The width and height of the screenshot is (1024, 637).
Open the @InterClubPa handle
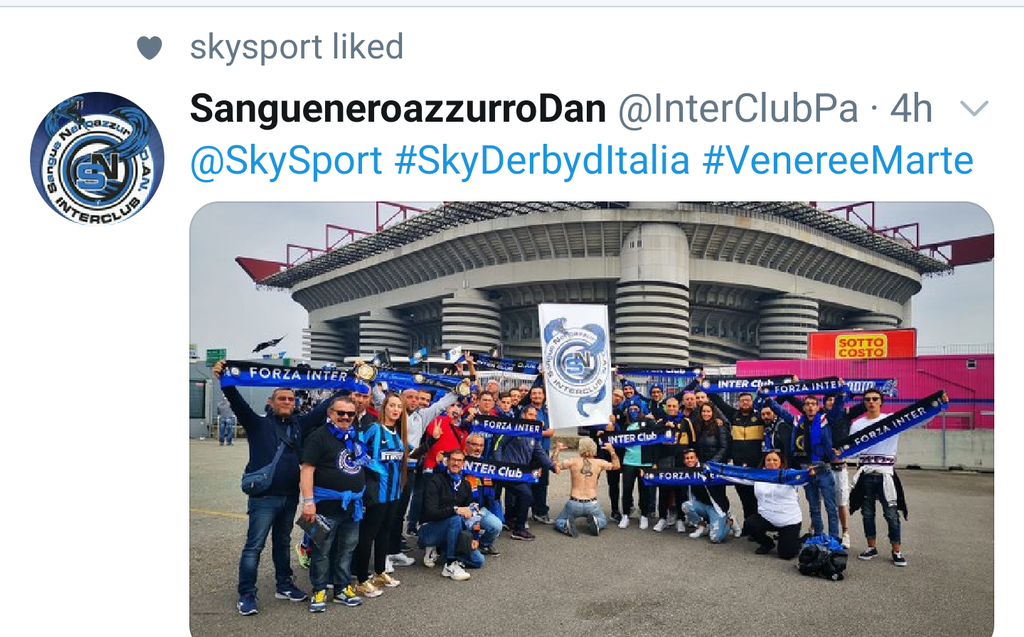pyautogui.click(x=738, y=108)
